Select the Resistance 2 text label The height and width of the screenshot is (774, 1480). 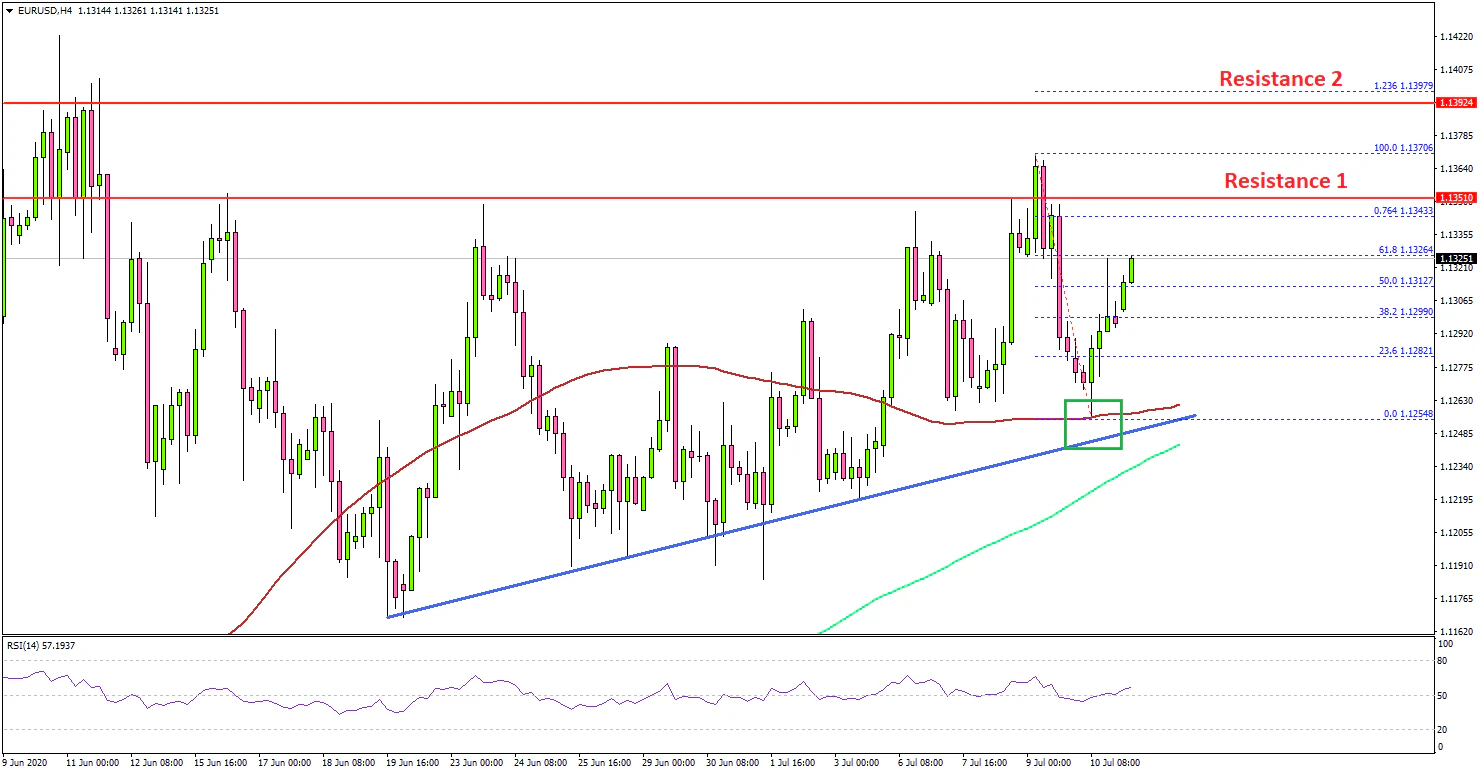click(1279, 78)
